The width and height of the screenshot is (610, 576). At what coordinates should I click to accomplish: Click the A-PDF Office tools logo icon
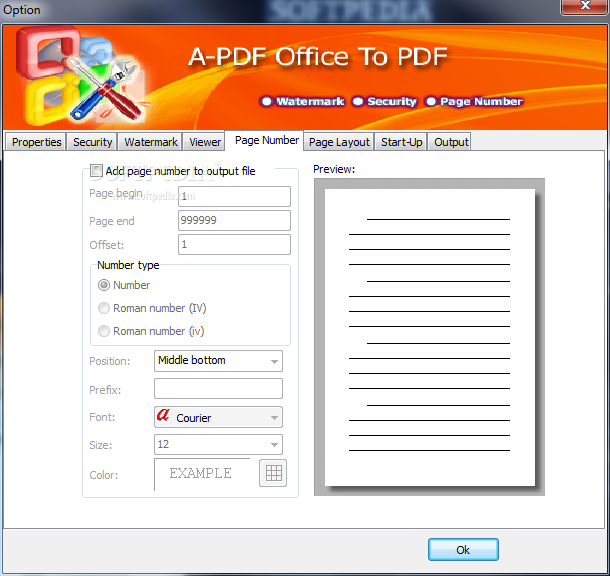tap(80, 76)
